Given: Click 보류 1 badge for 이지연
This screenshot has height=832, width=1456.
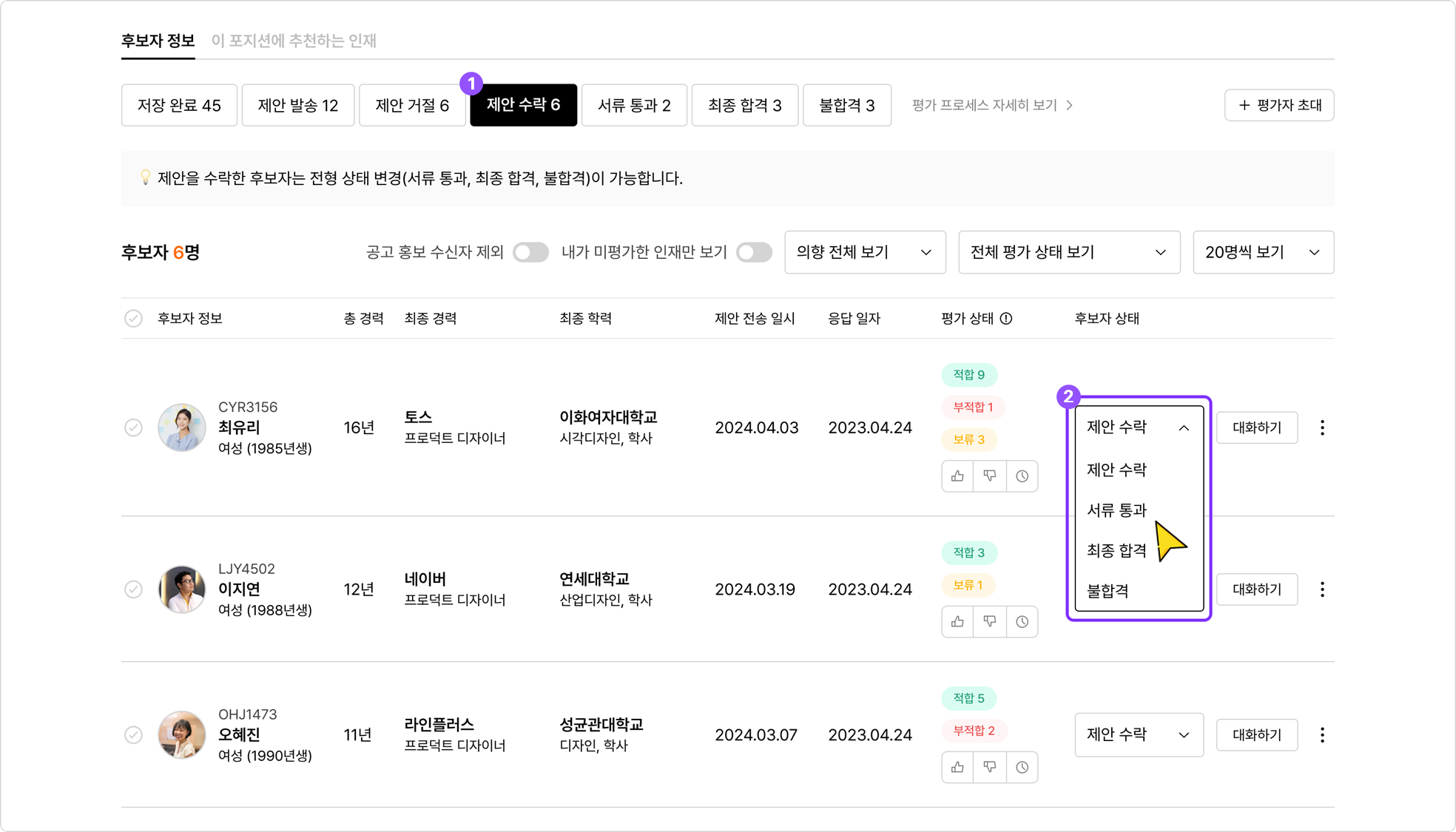Looking at the screenshot, I should 968,585.
